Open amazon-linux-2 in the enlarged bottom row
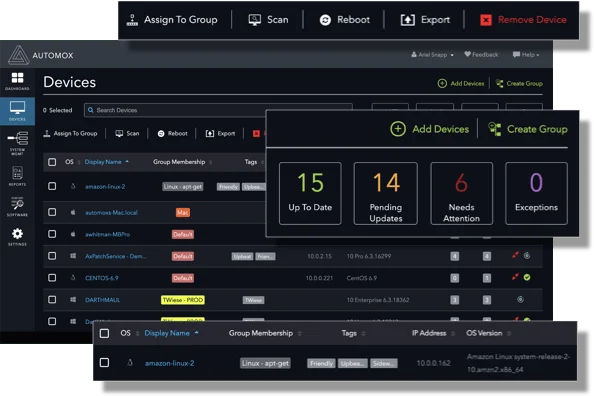Viewport: 594px width, 396px height. pyautogui.click(x=169, y=363)
